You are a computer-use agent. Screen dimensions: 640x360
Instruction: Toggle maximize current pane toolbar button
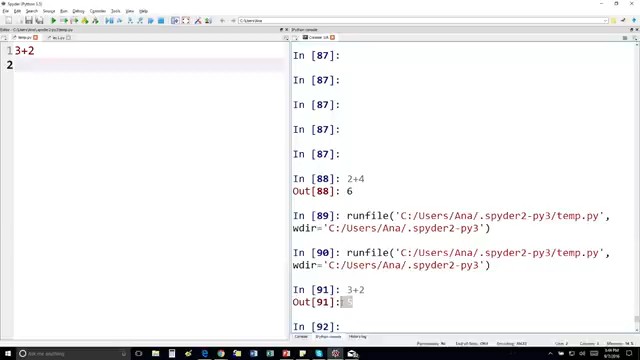pyautogui.click(x=175, y=20)
